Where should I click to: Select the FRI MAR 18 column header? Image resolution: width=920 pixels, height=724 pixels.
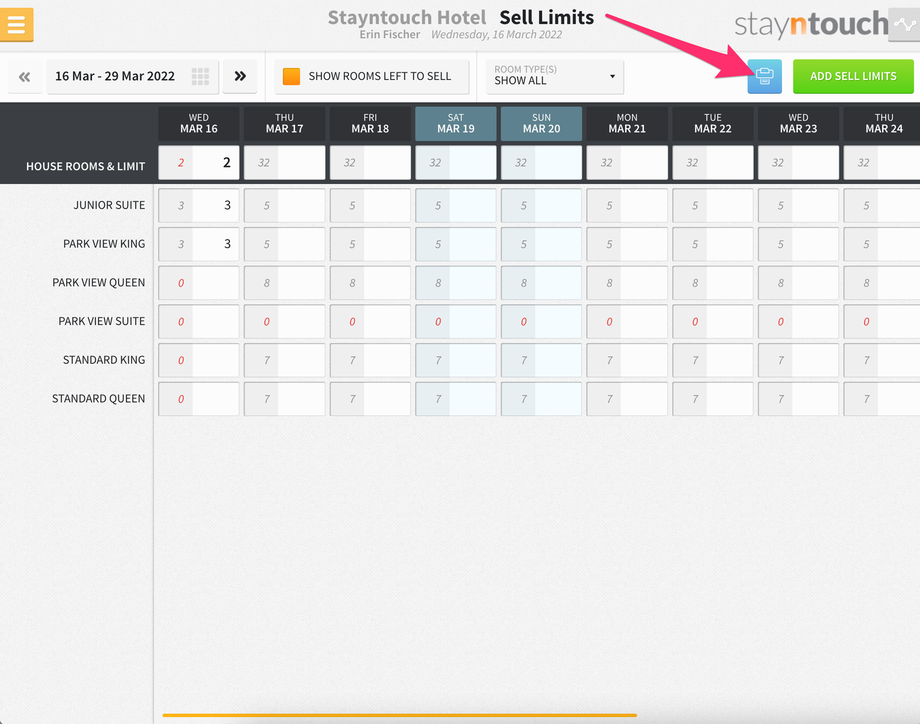(x=370, y=123)
